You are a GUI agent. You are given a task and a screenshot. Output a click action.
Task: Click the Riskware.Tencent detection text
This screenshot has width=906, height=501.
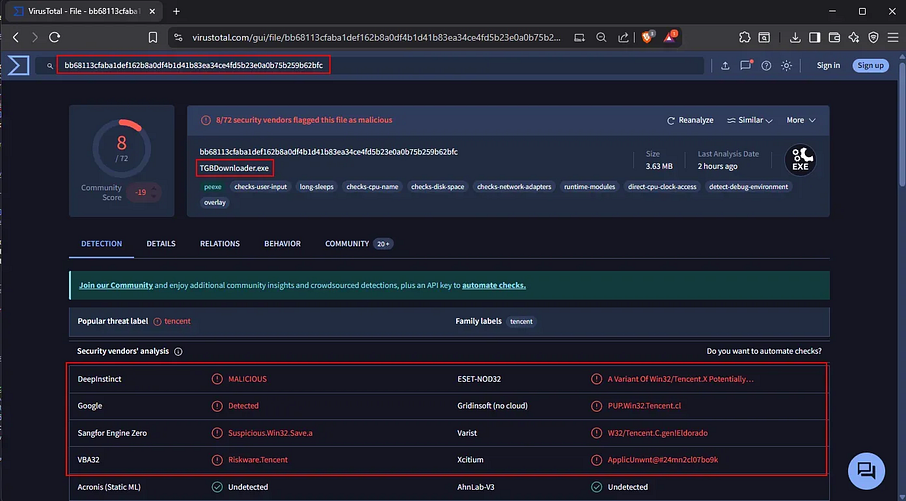tap(258, 460)
